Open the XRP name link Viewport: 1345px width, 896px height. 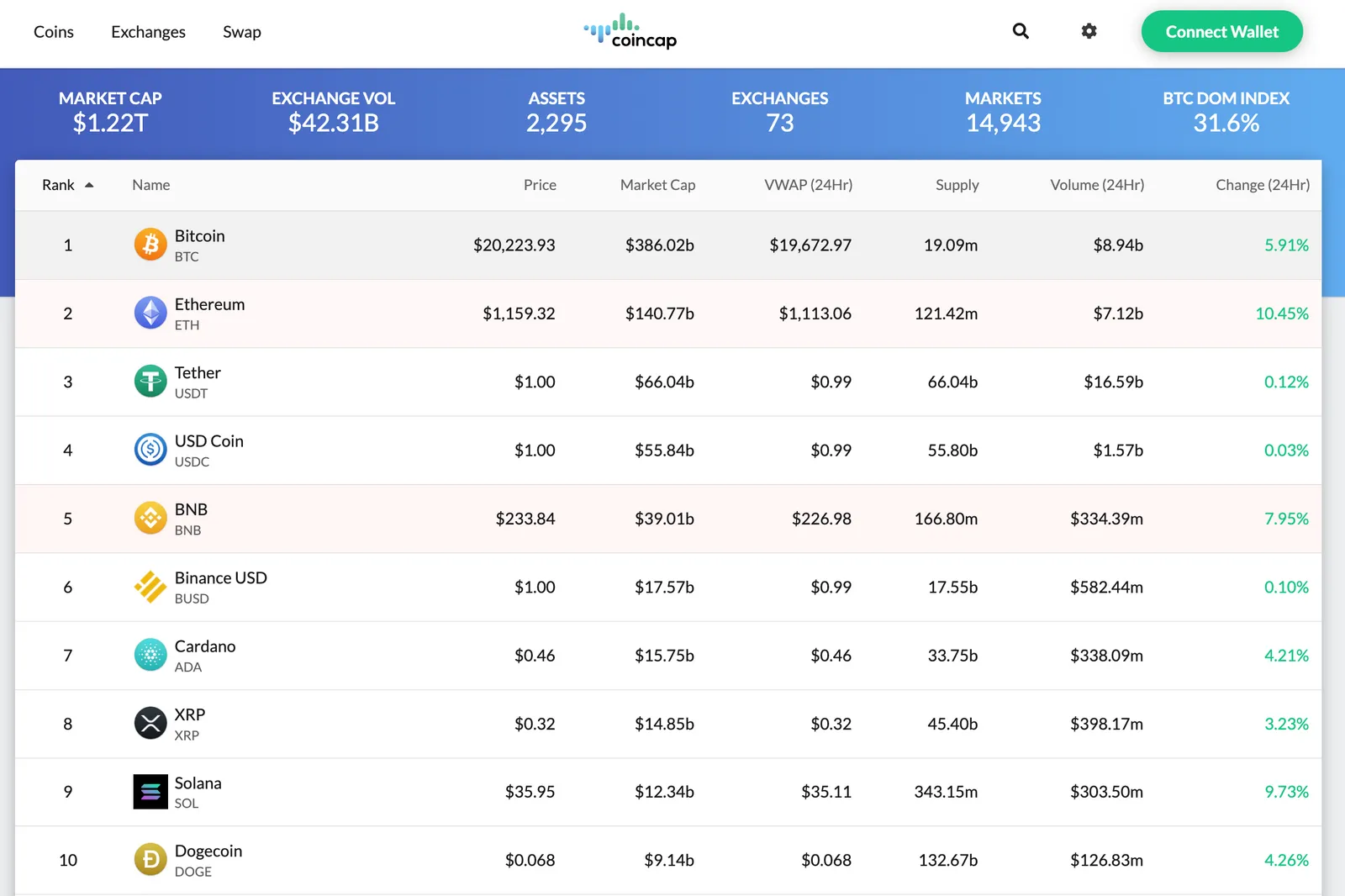189,714
